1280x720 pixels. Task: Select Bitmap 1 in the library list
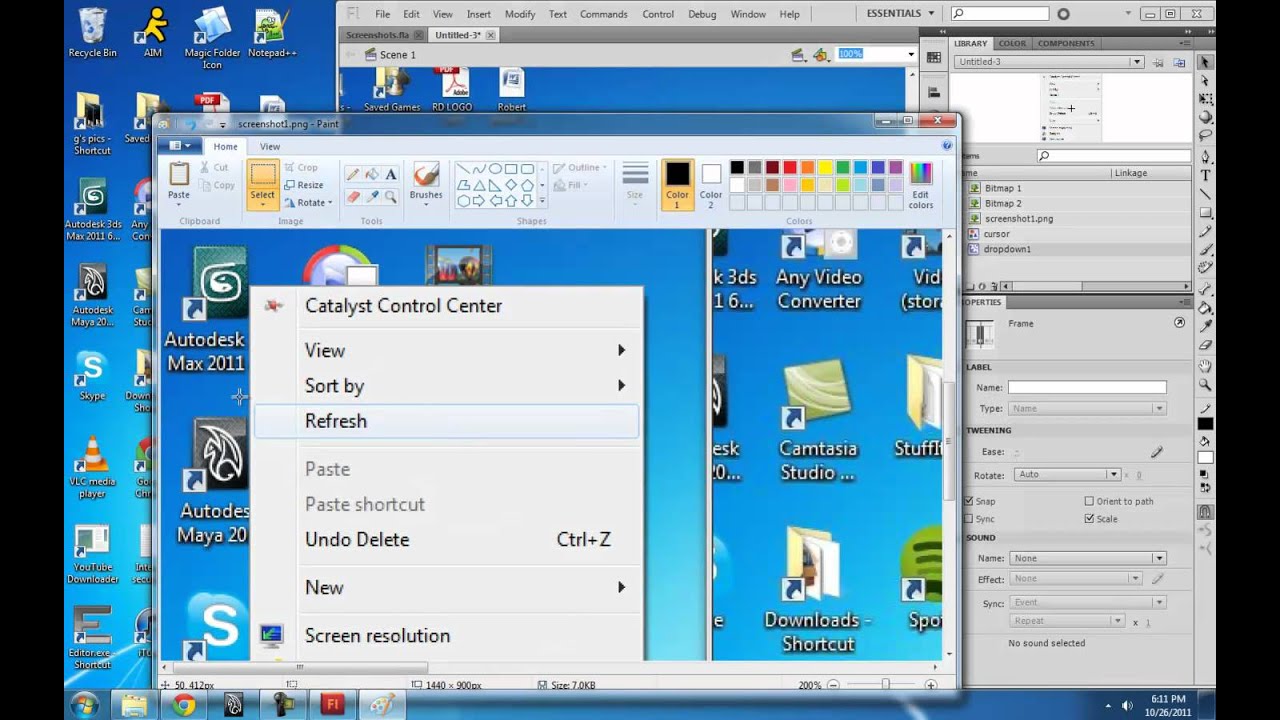(x=1002, y=188)
